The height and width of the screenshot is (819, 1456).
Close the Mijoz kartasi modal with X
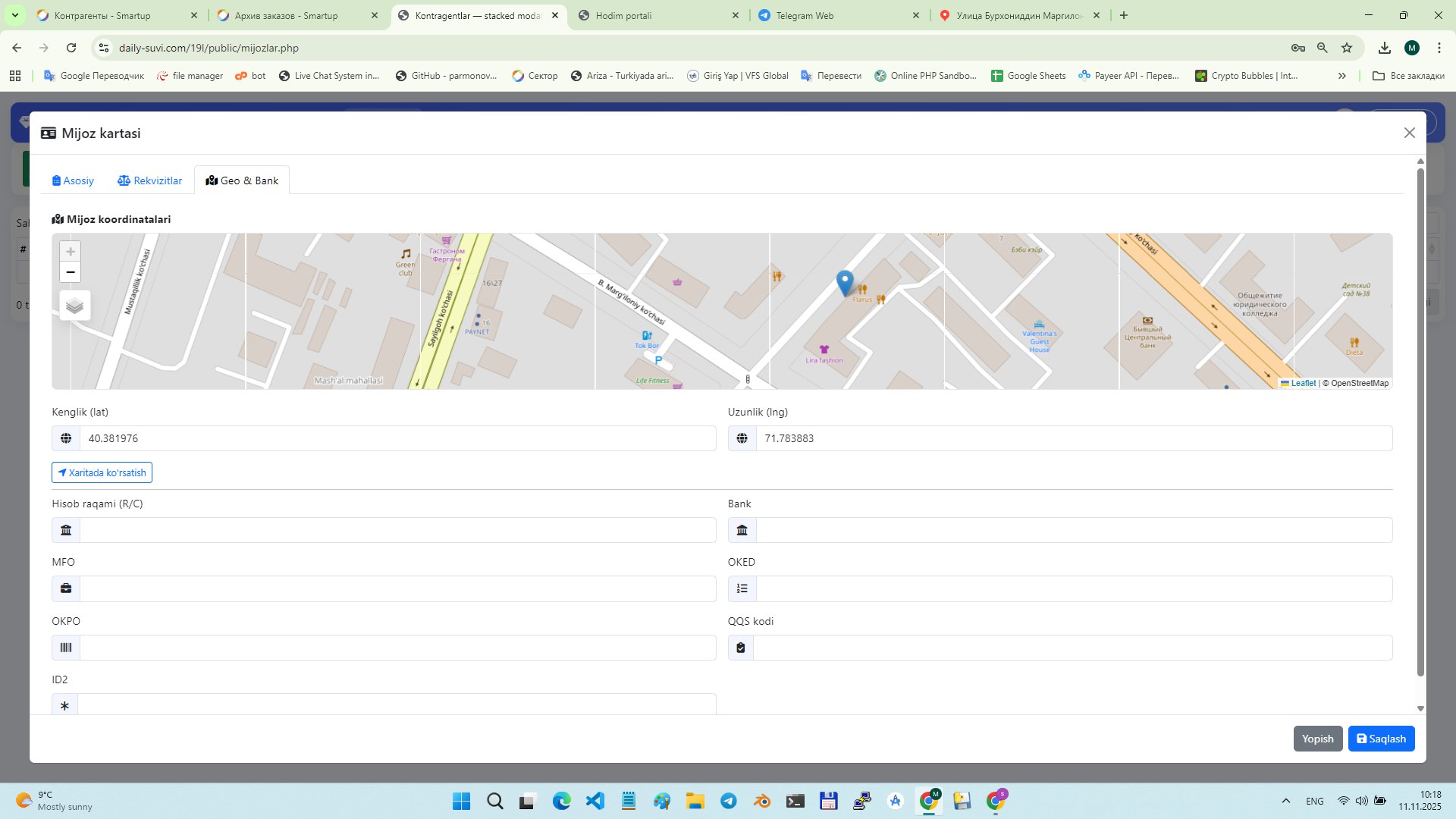[1409, 133]
